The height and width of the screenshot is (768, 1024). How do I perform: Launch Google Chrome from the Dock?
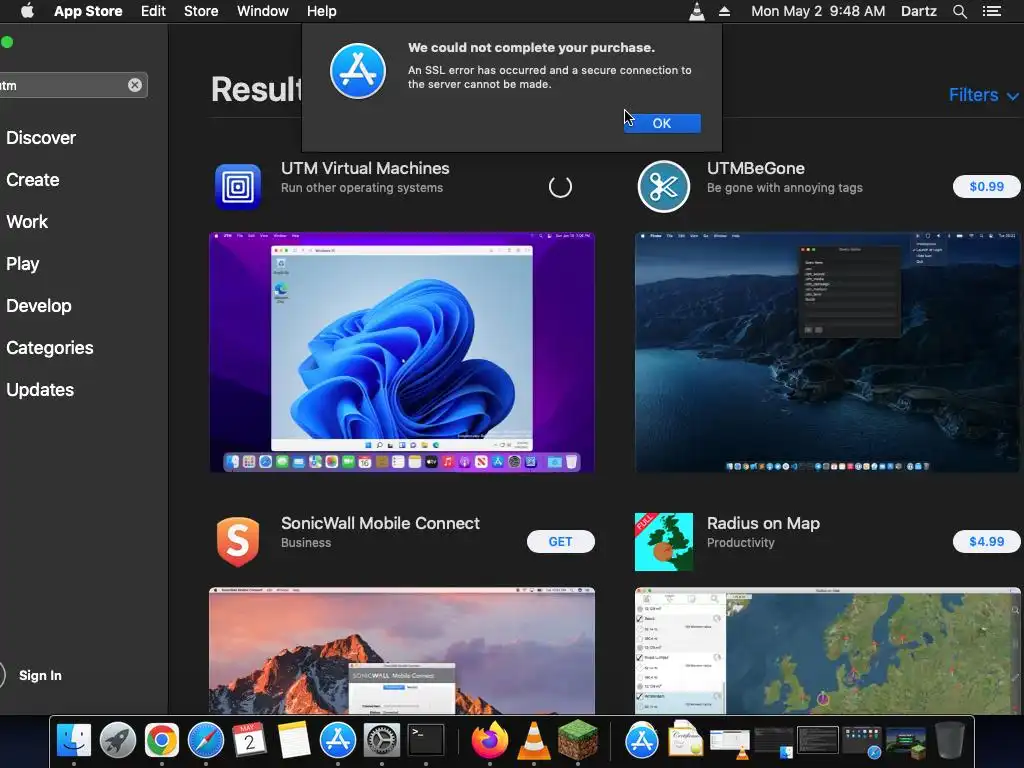pyautogui.click(x=161, y=741)
